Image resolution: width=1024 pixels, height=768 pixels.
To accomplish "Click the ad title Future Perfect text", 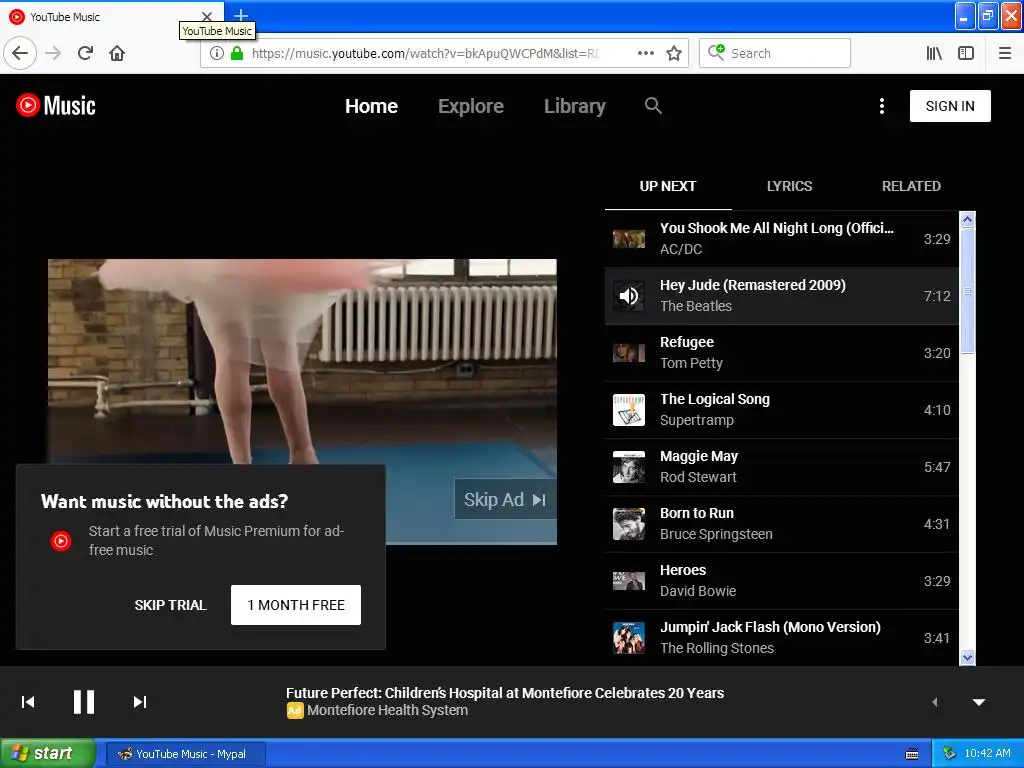I will [505, 693].
